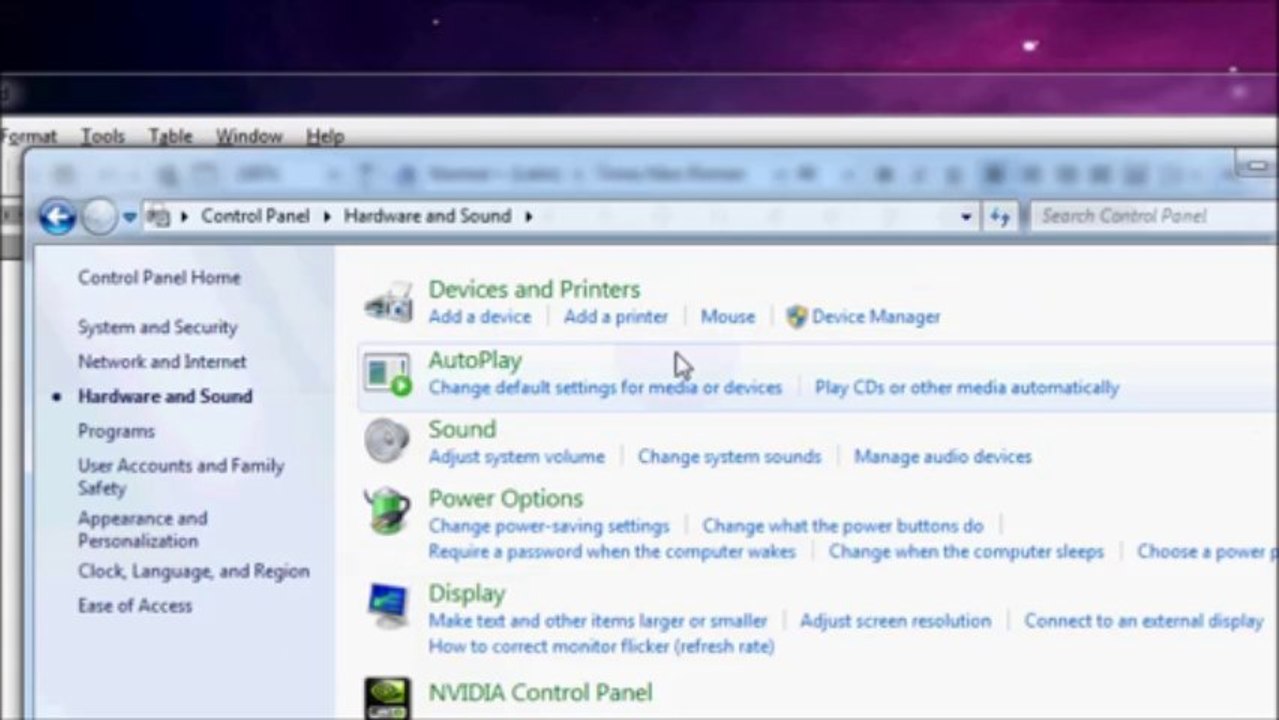This screenshot has width=1279, height=720.
Task: Click Adjust screen resolution link
Action: tap(896, 621)
